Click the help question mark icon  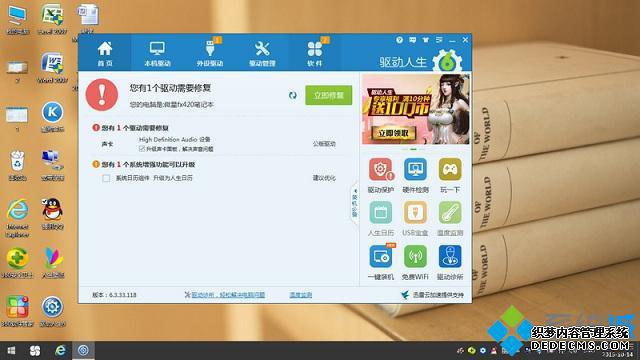(399, 40)
